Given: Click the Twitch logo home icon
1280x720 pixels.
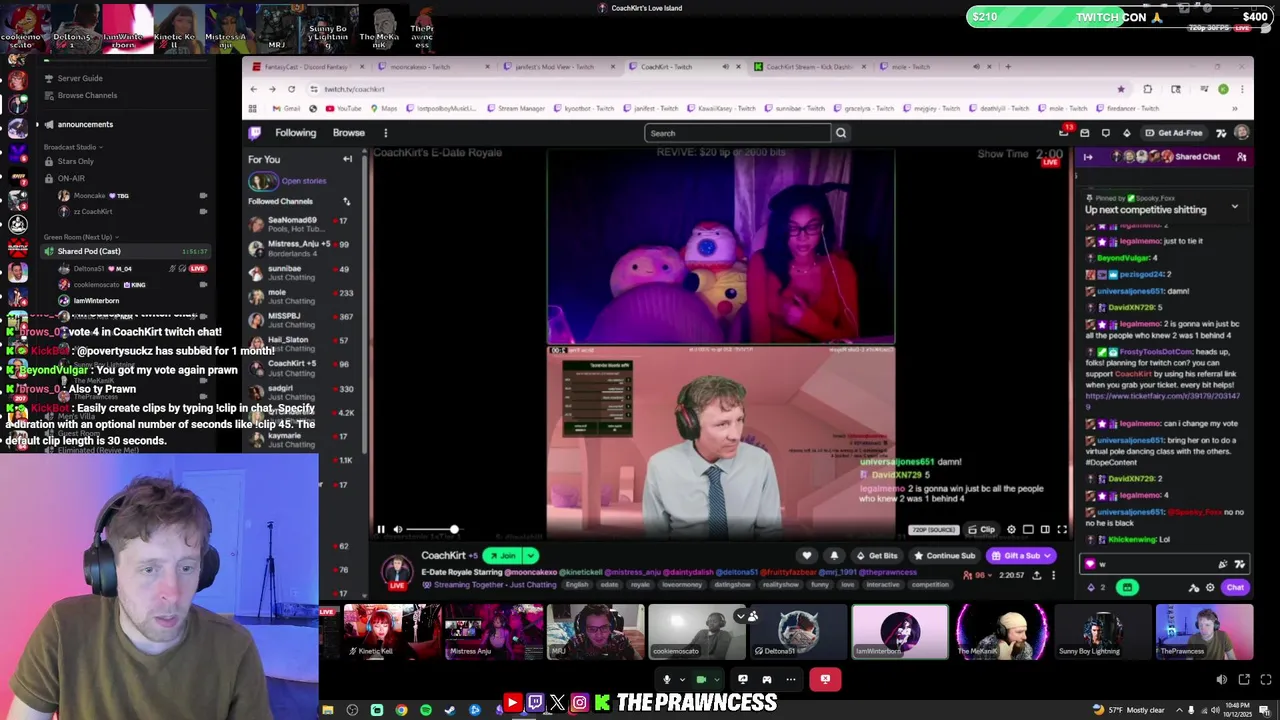Looking at the screenshot, I should (255, 133).
